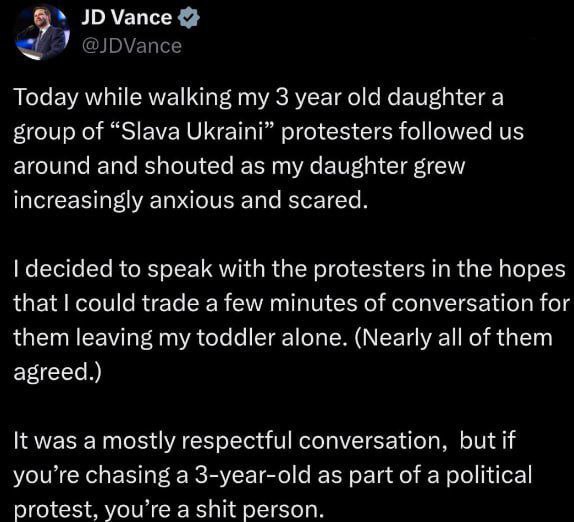Visit the @JDVance handle link
The height and width of the screenshot is (522, 574).
(x=131, y=46)
